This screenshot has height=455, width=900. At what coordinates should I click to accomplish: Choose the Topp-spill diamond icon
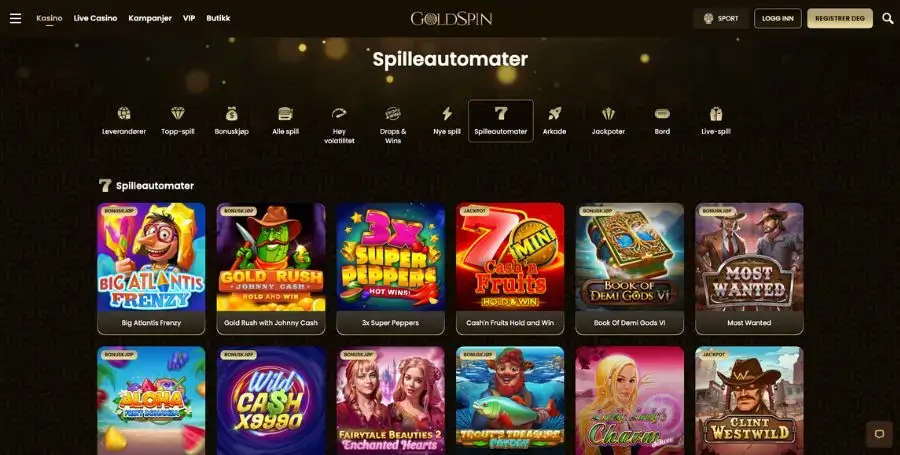(178, 114)
